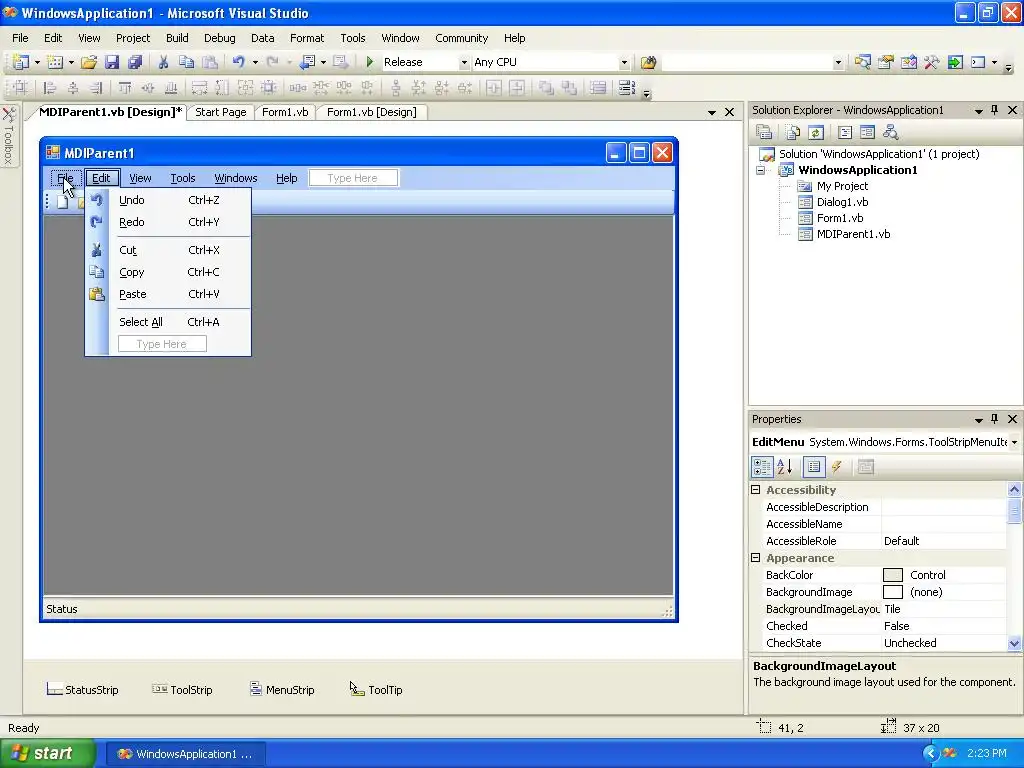
Task: Click the WindowsApplication1 taskbar button
Action: coord(185,754)
